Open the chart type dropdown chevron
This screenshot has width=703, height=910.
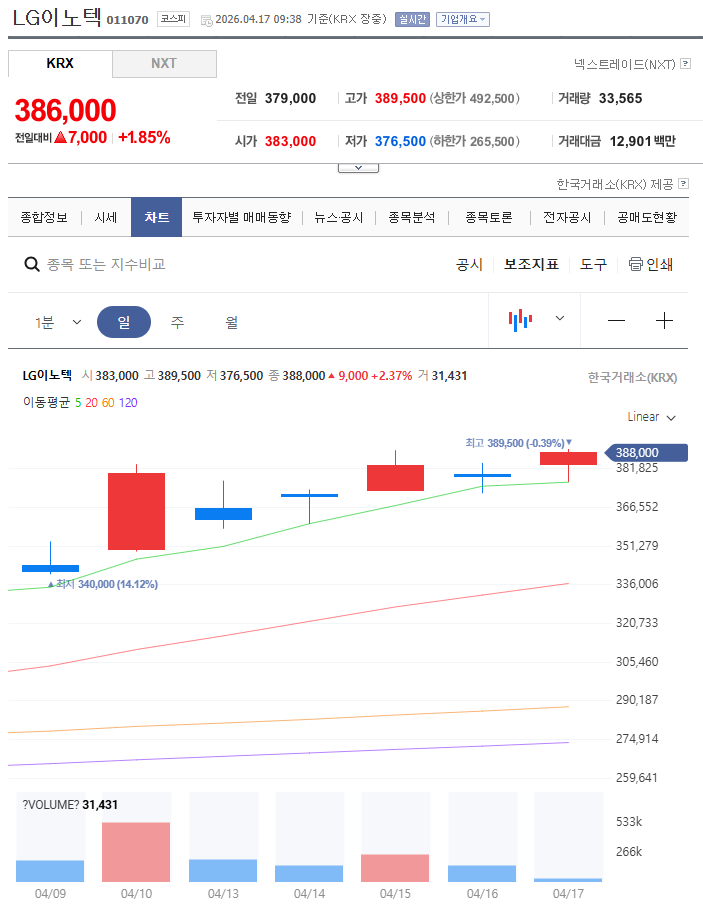coord(560,318)
